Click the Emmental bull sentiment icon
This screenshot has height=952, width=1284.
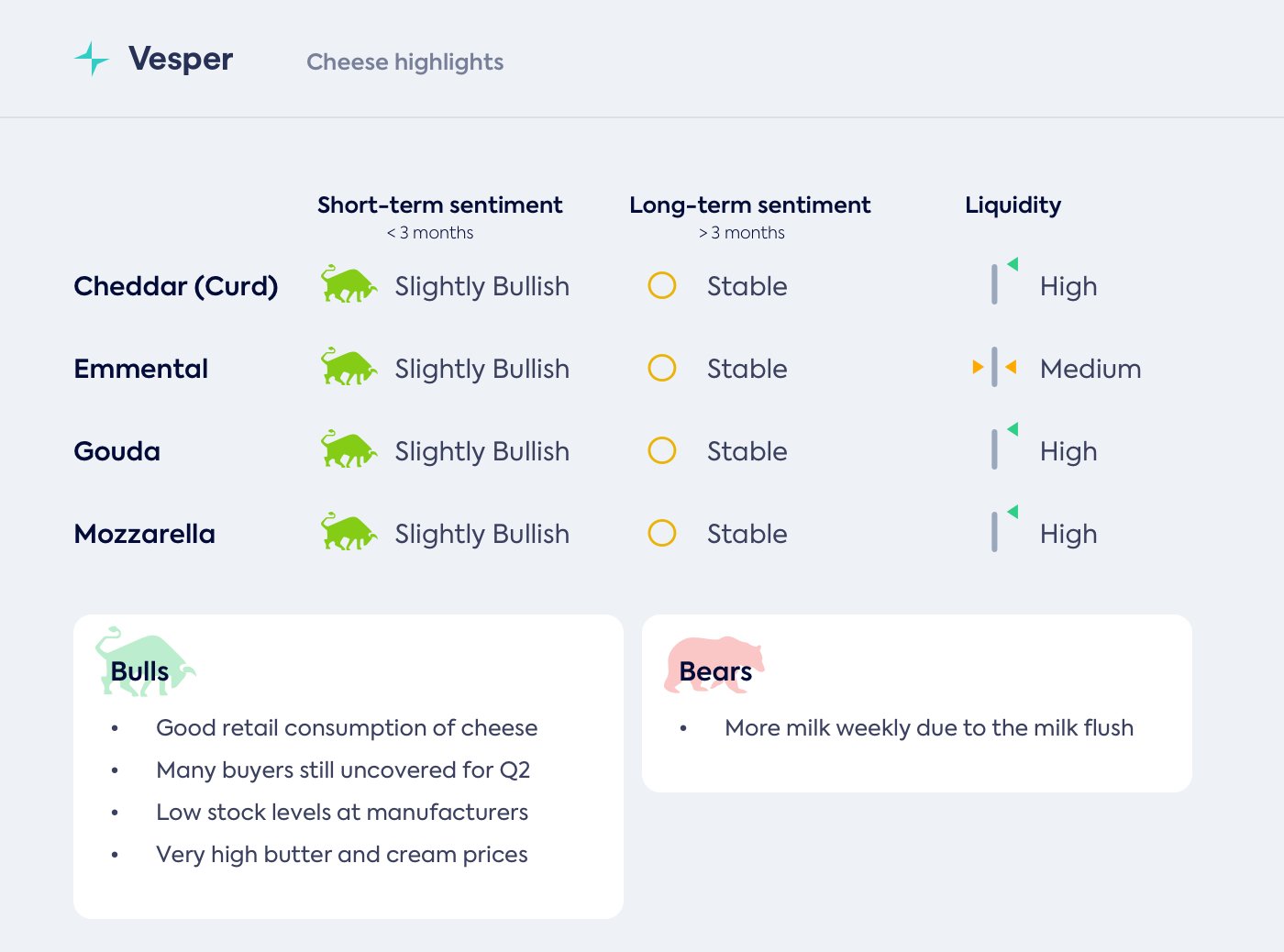pos(349,368)
